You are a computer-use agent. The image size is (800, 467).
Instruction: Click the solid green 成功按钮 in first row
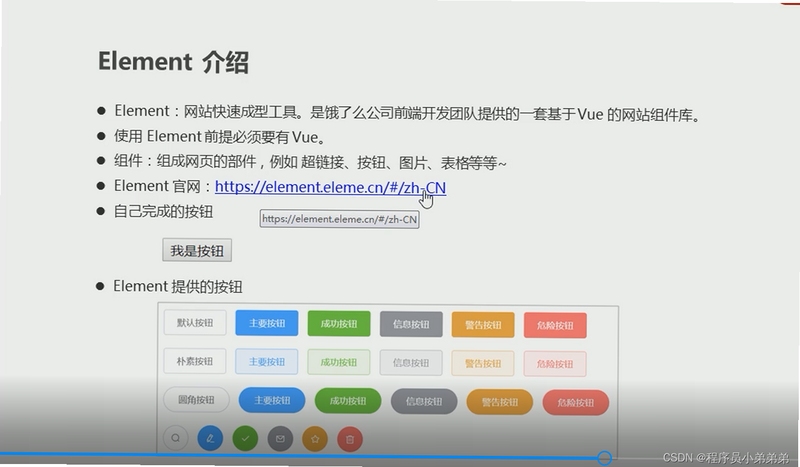339,324
